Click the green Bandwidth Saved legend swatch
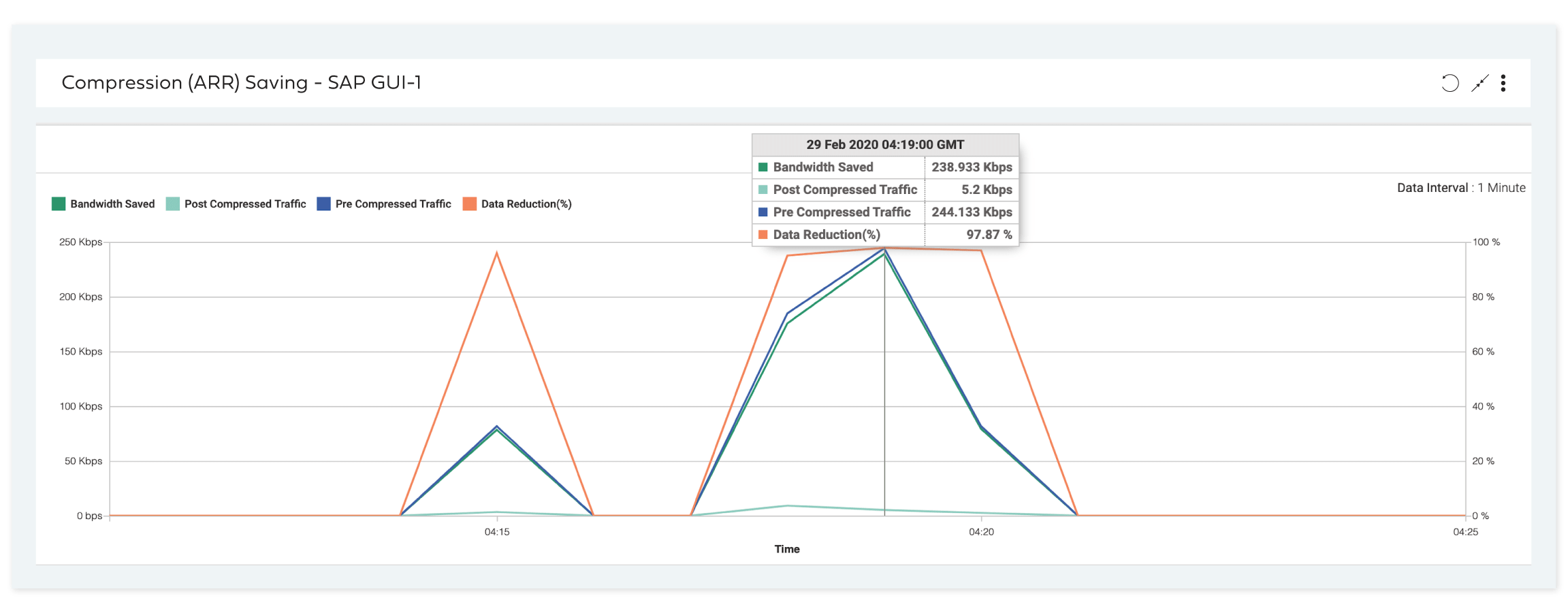 point(59,204)
